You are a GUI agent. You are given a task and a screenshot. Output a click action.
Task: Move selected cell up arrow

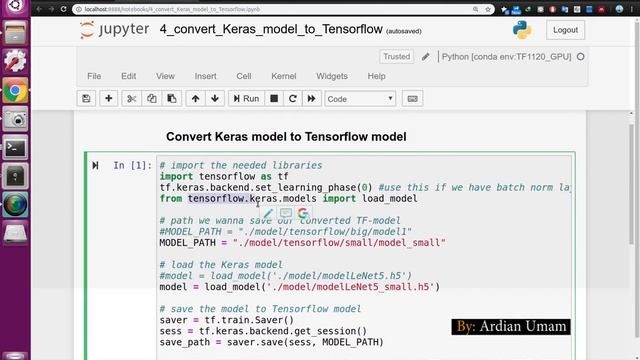(196, 99)
